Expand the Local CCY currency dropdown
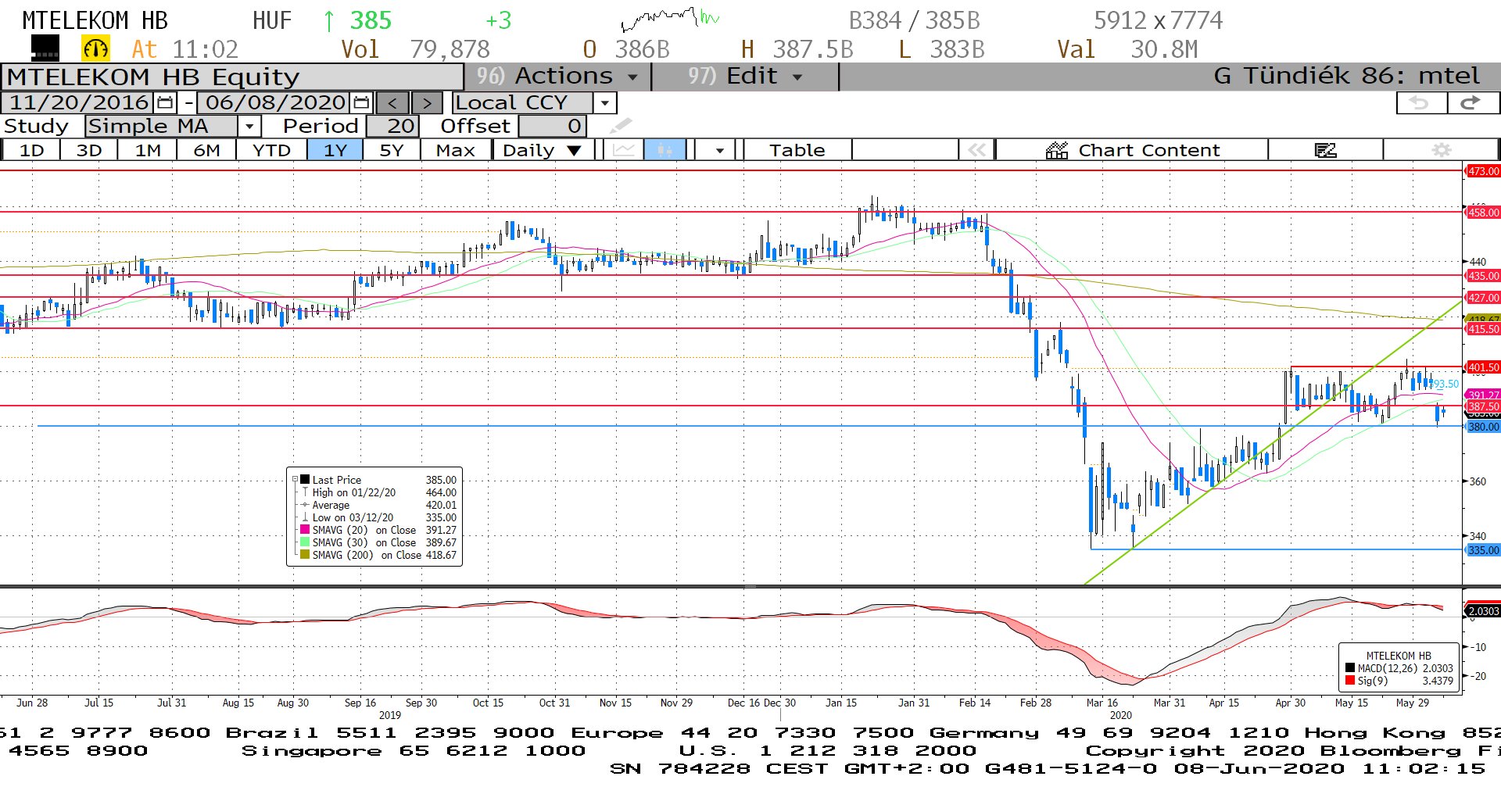Screen dimensions: 1501x812 point(604,102)
